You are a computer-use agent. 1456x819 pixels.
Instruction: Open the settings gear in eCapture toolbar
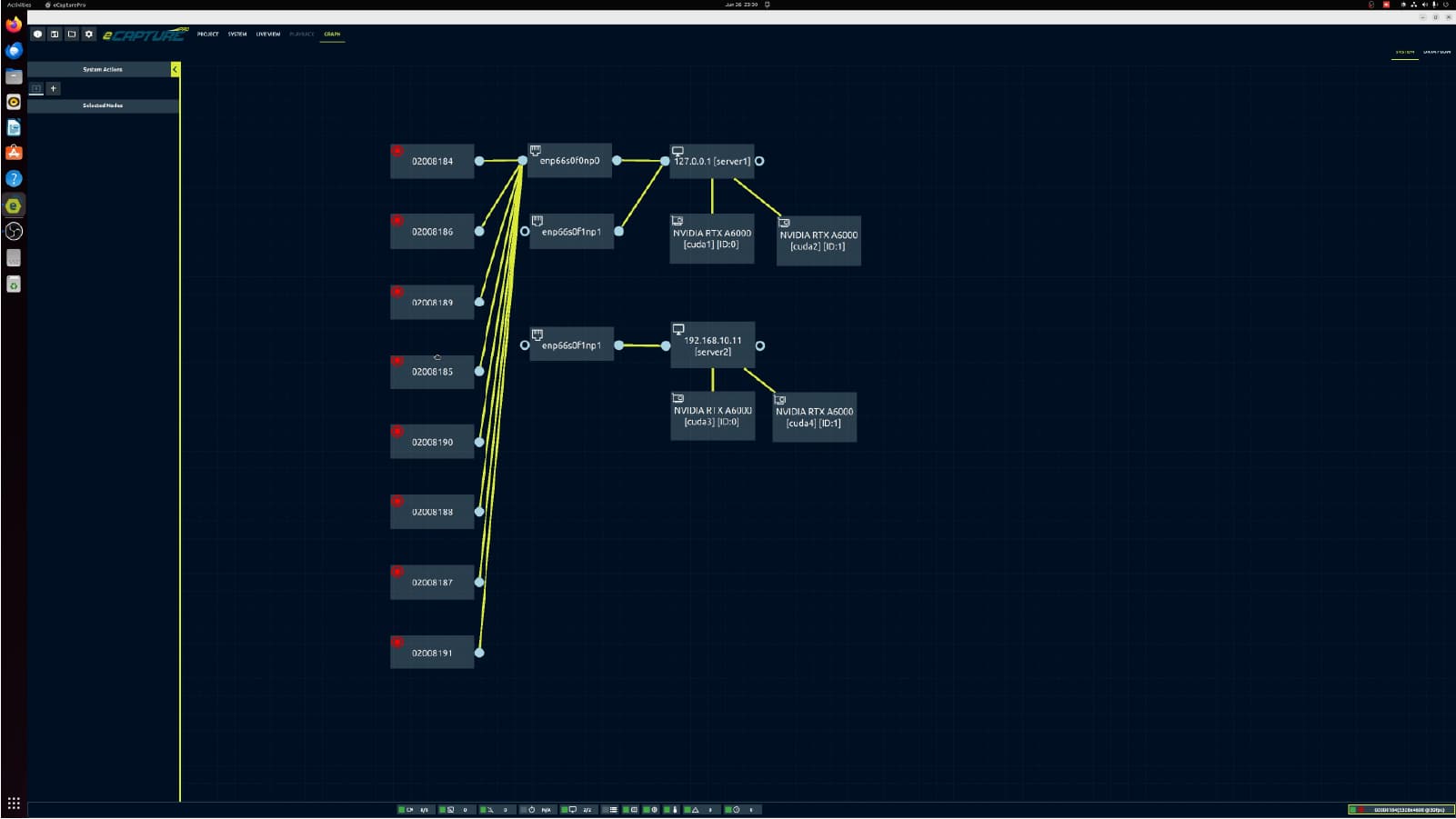(x=88, y=35)
